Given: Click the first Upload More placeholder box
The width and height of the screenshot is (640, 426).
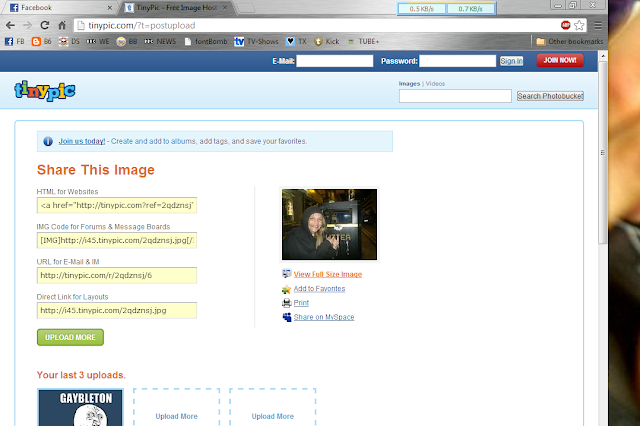Looking at the screenshot, I should tap(176, 407).
